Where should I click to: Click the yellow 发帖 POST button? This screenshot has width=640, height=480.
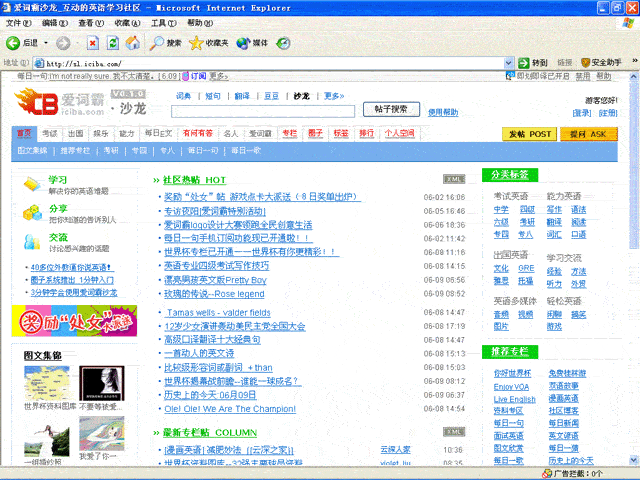pos(529,134)
